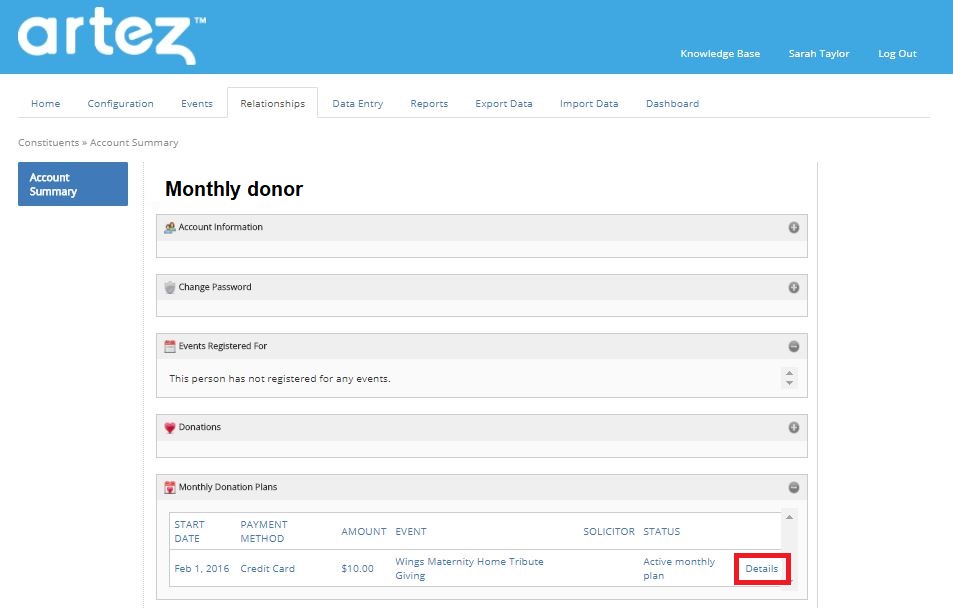This screenshot has width=953, height=608.
Task: Open the Home tab
Action: coord(46,103)
